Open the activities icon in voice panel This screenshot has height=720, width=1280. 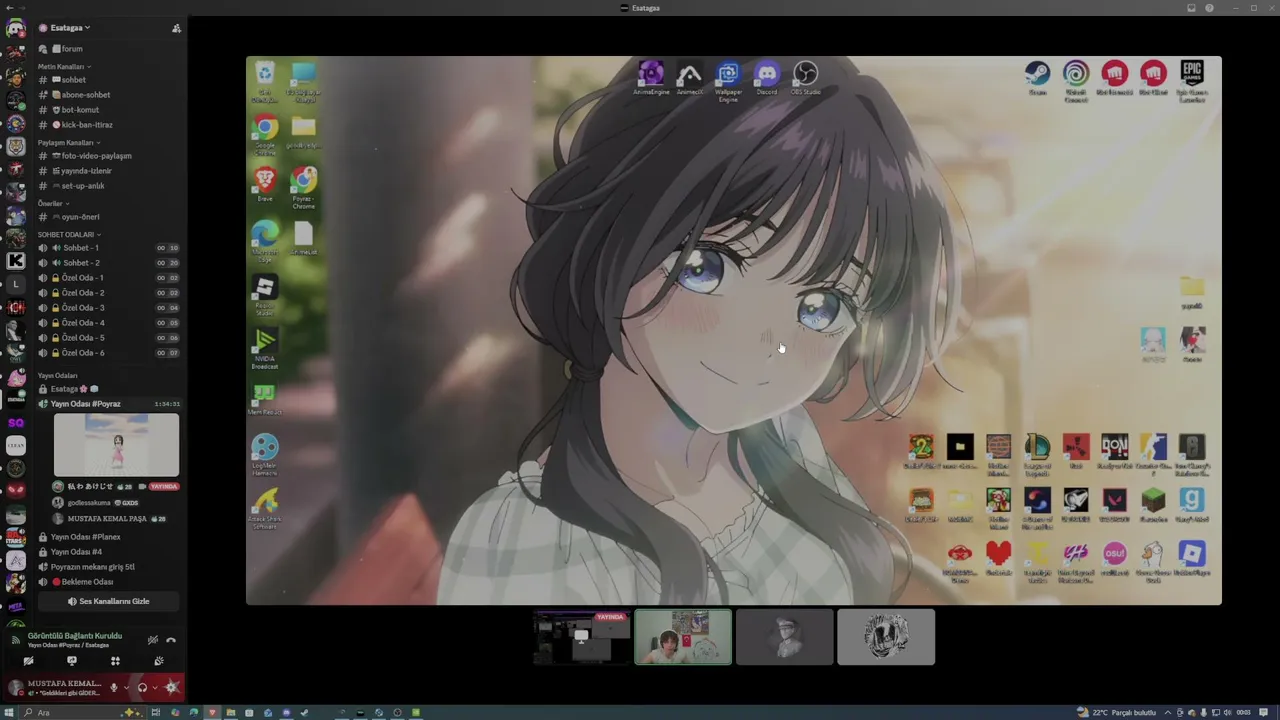pos(115,661)
